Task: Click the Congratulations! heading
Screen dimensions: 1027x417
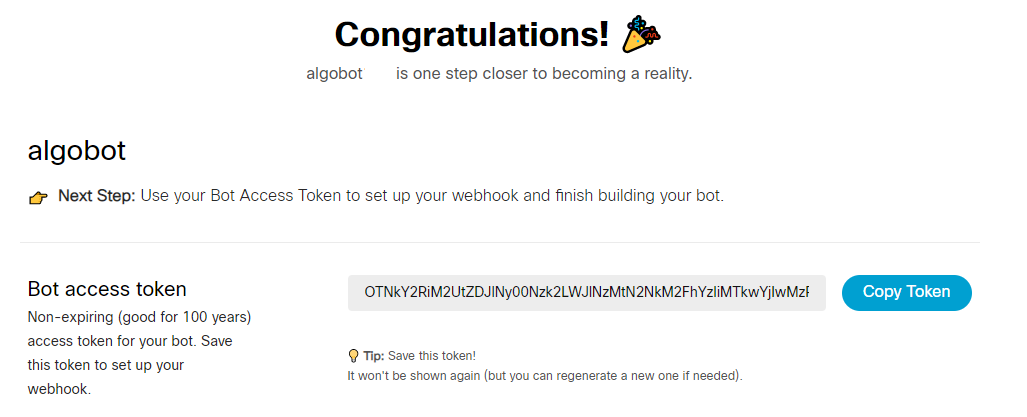Action: coord(472,35)
